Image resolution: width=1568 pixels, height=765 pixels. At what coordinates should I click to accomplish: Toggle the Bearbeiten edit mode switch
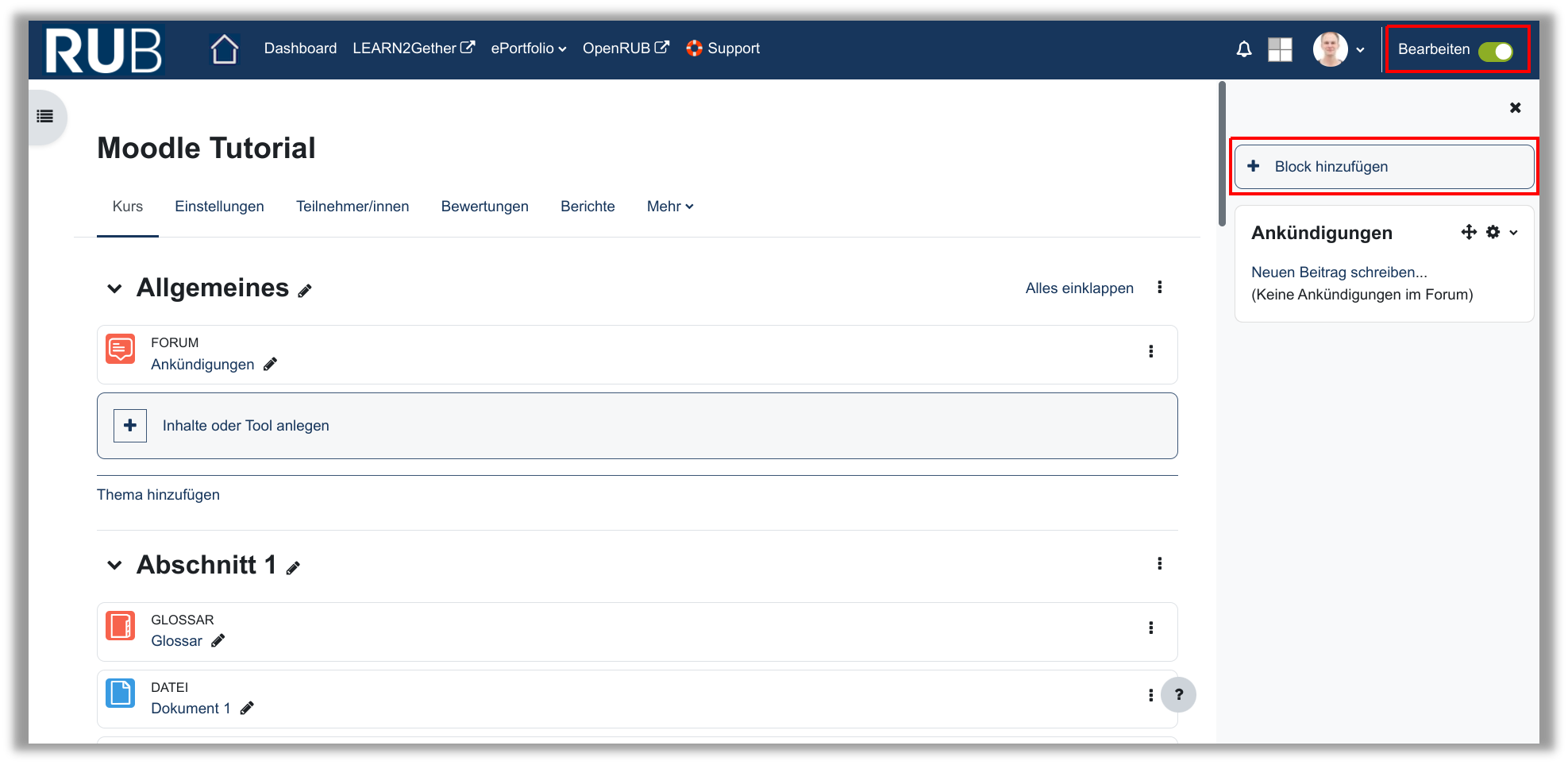tap(1495, 52)
